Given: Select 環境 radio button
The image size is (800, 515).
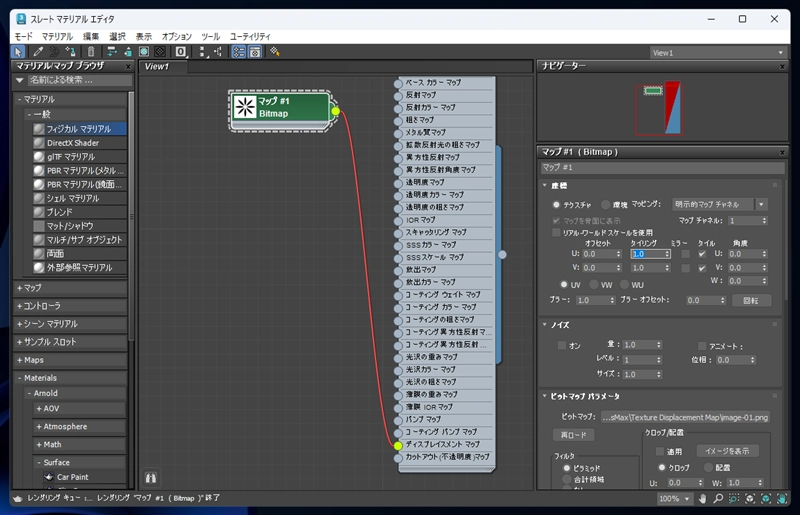Looking at the screenshot, I should pos(606,205).
